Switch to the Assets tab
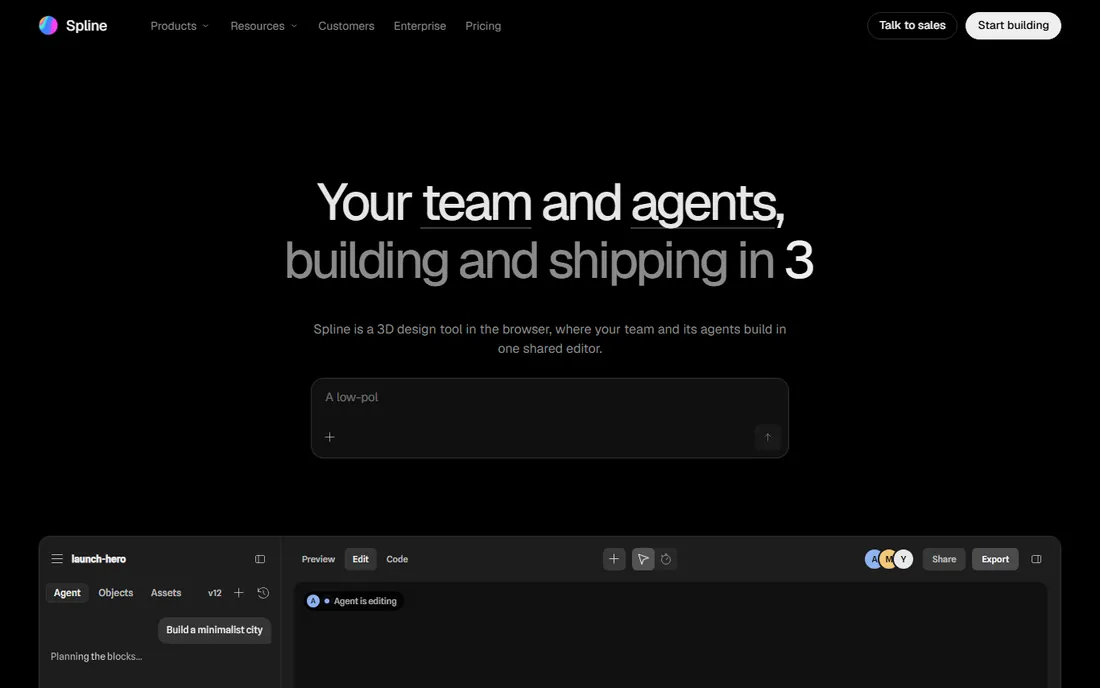This screenshot has height=688, width=1100. click(166, 593)
